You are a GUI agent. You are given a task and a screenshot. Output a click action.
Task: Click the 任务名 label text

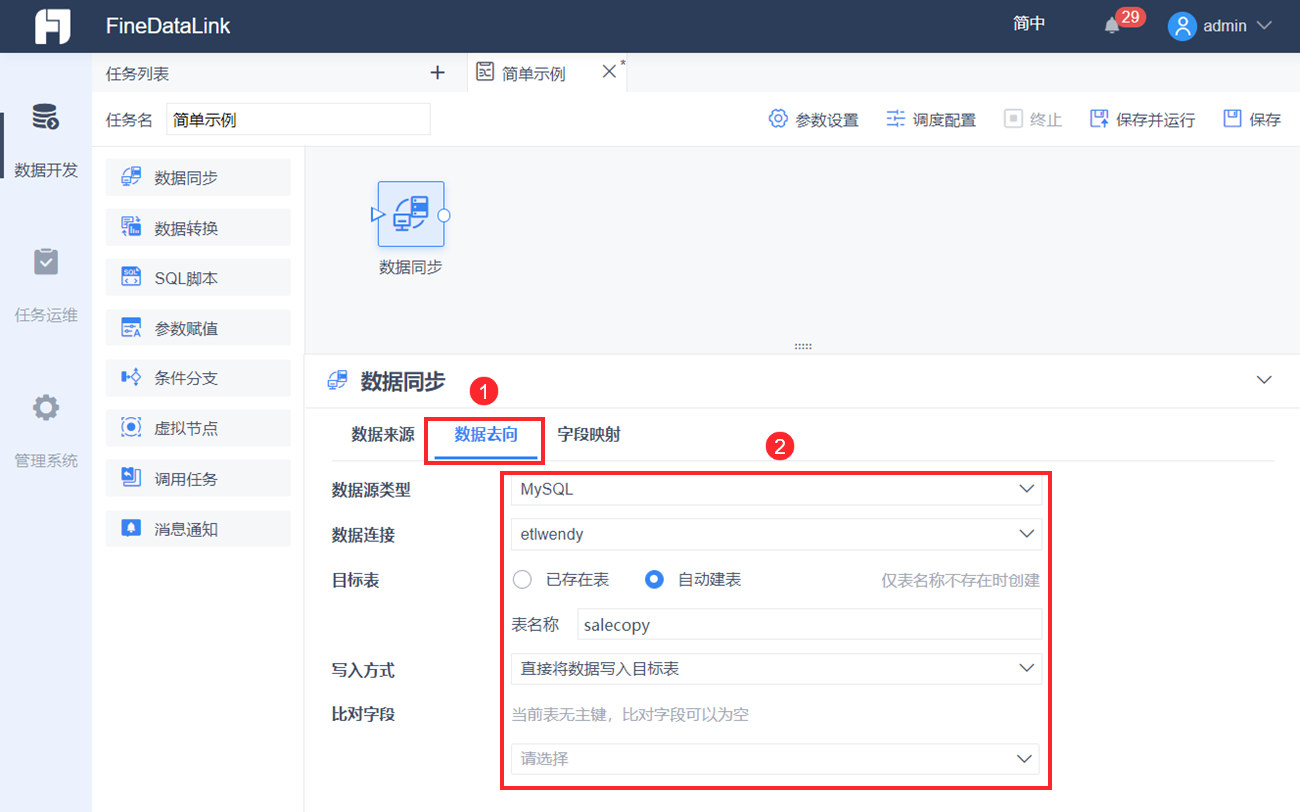point(129,120)
